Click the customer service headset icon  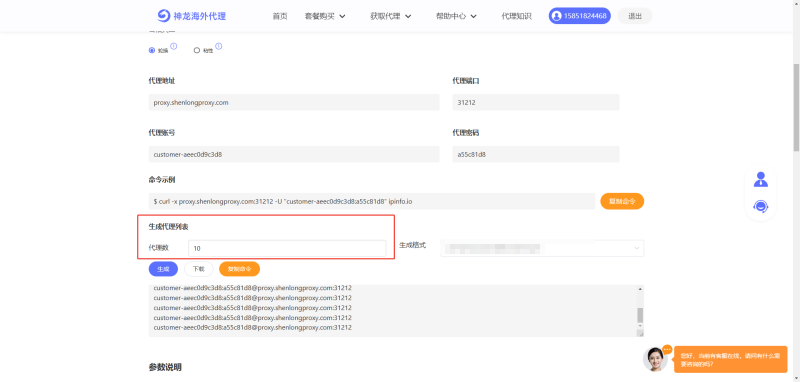click(761, 207)
